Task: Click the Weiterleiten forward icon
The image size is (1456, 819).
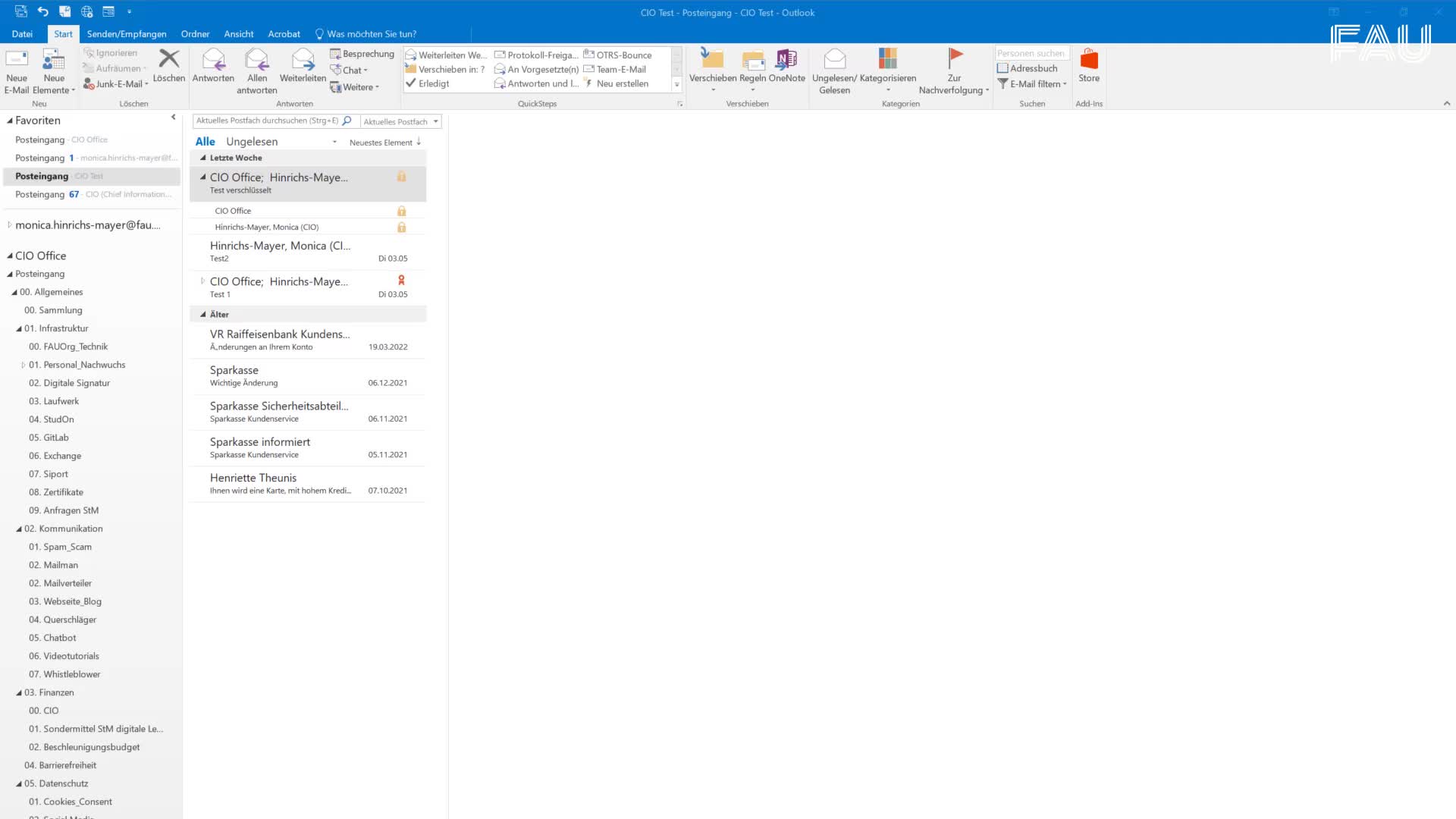Action: (303, 60)
